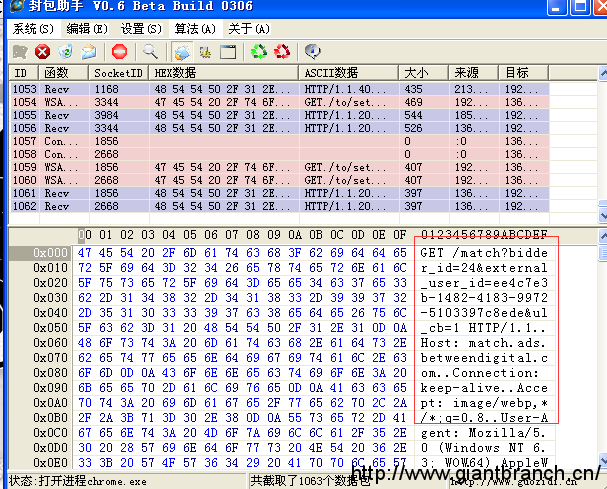Click packet list scrollbar down arrow
Image resolution: width=607 pixels, height=489 pixels.
(602, 215)
